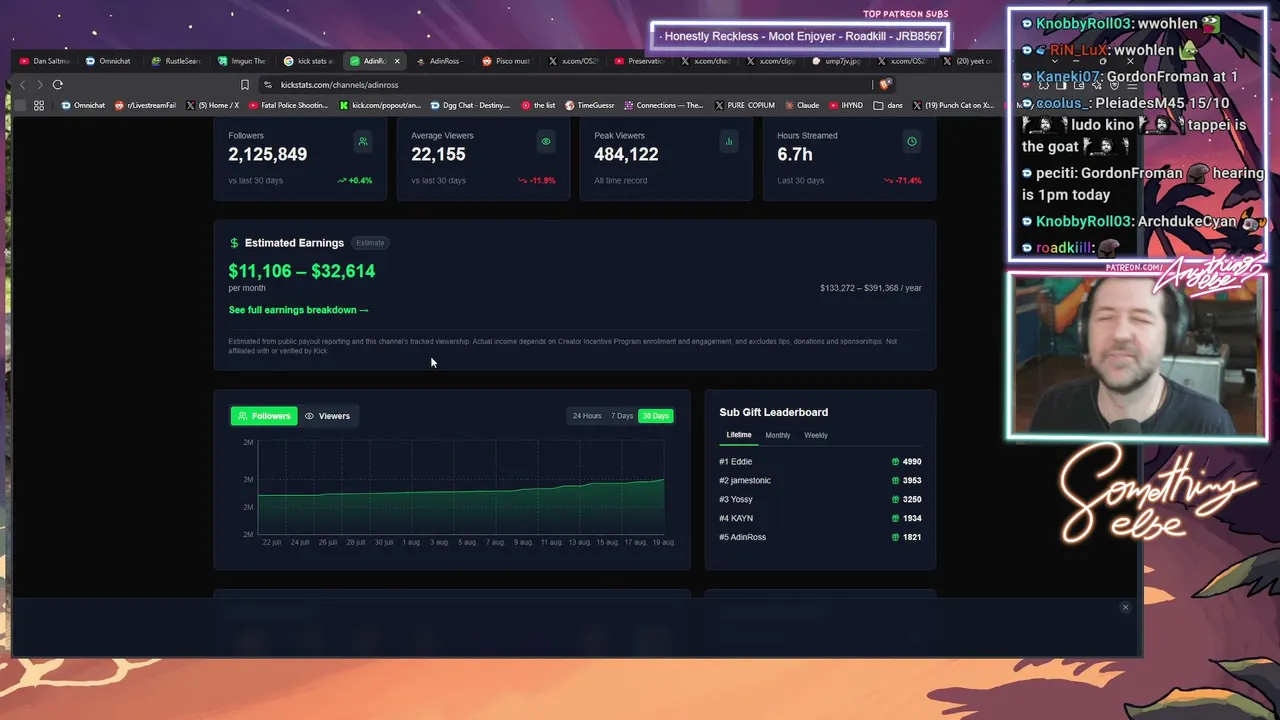Switch to the (20) yeet browser tab

tap(968, 61)
